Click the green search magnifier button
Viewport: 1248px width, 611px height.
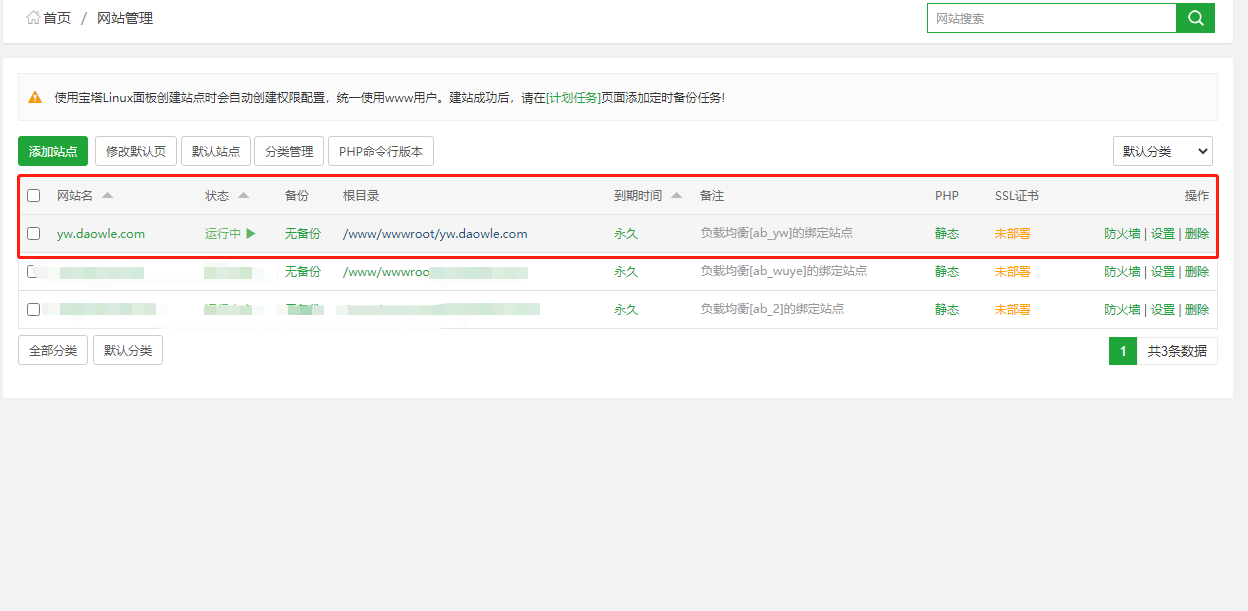coord(1195,18)
